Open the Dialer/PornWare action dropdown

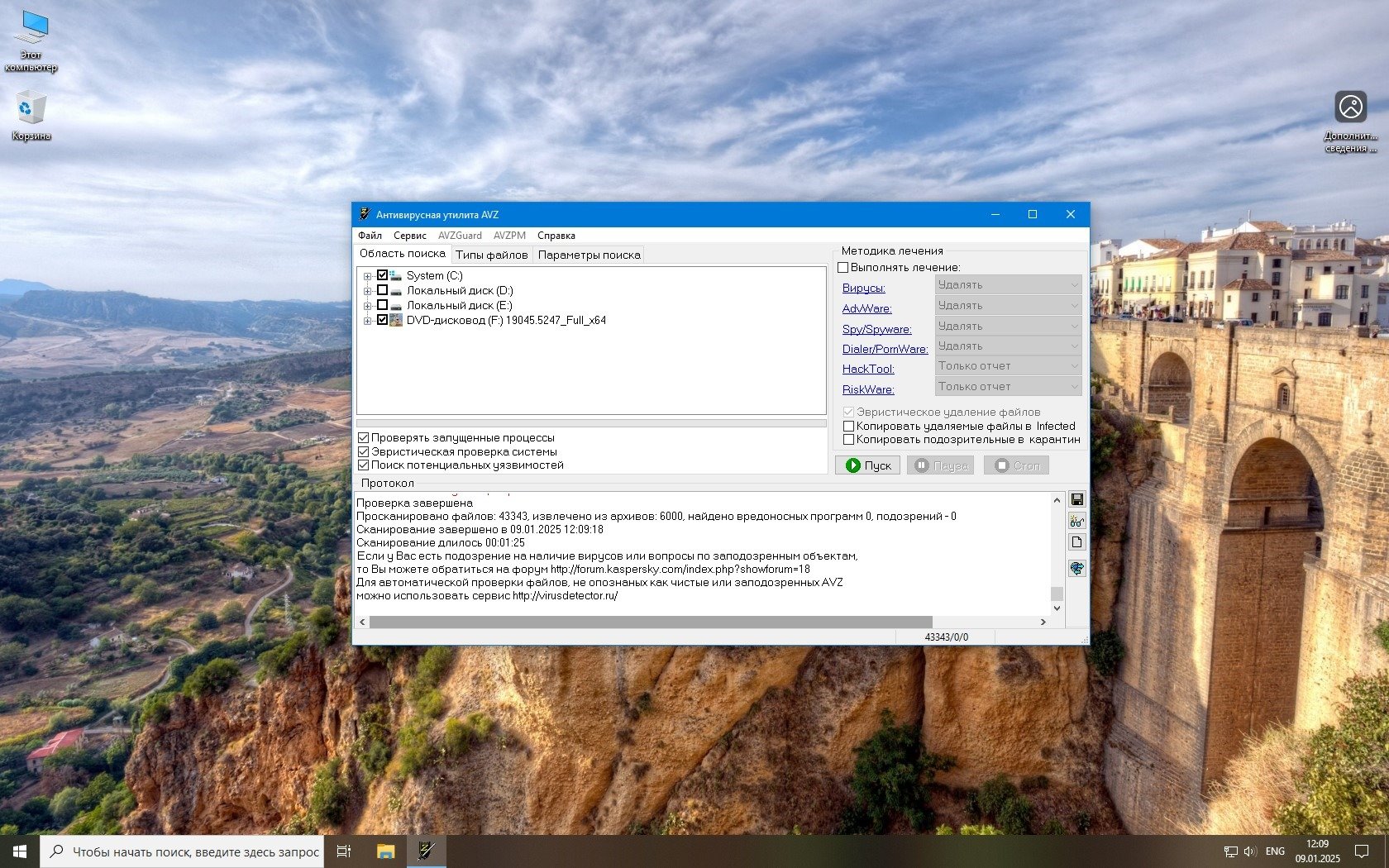(x=1008, y=346)
